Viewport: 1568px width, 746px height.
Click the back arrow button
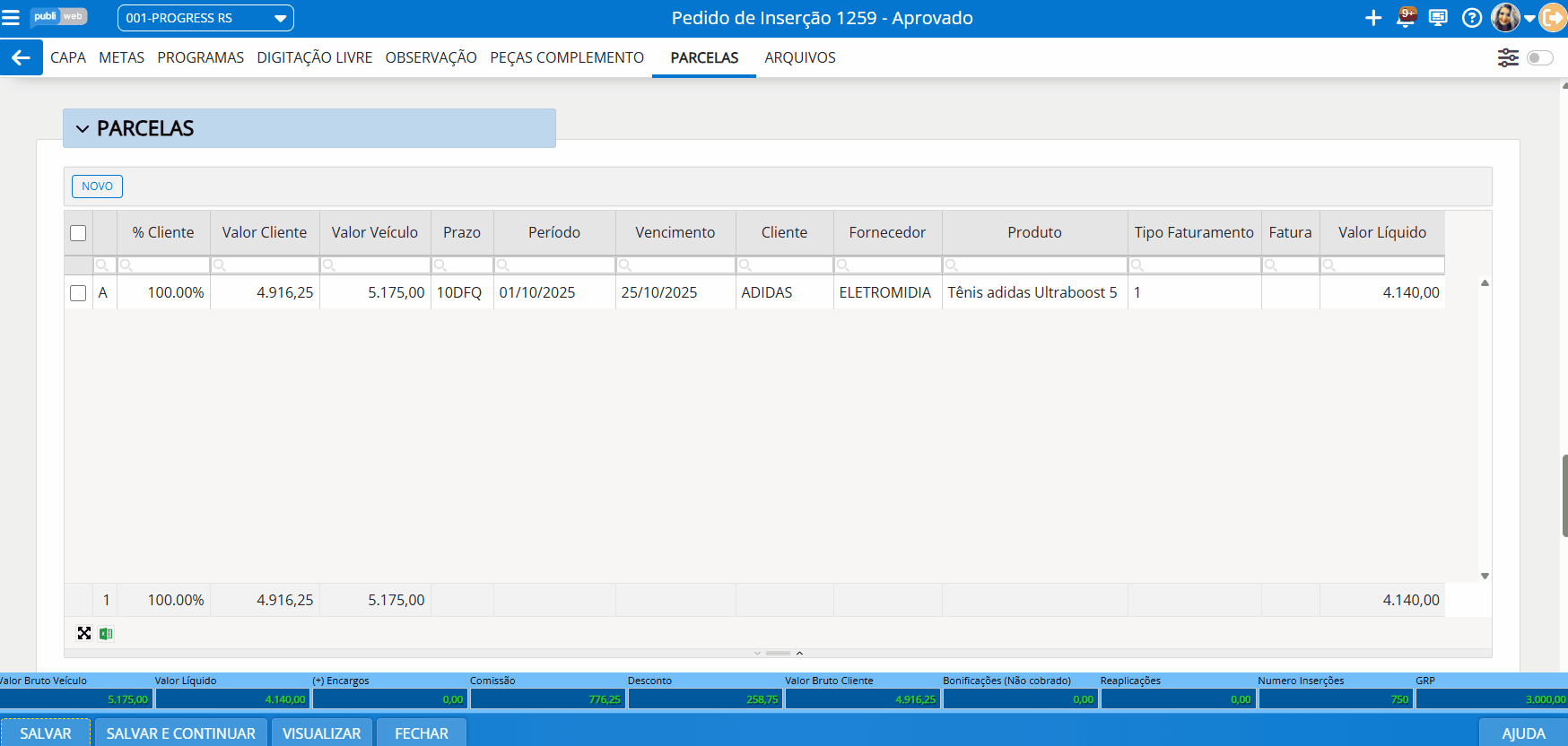coord(21,57)
